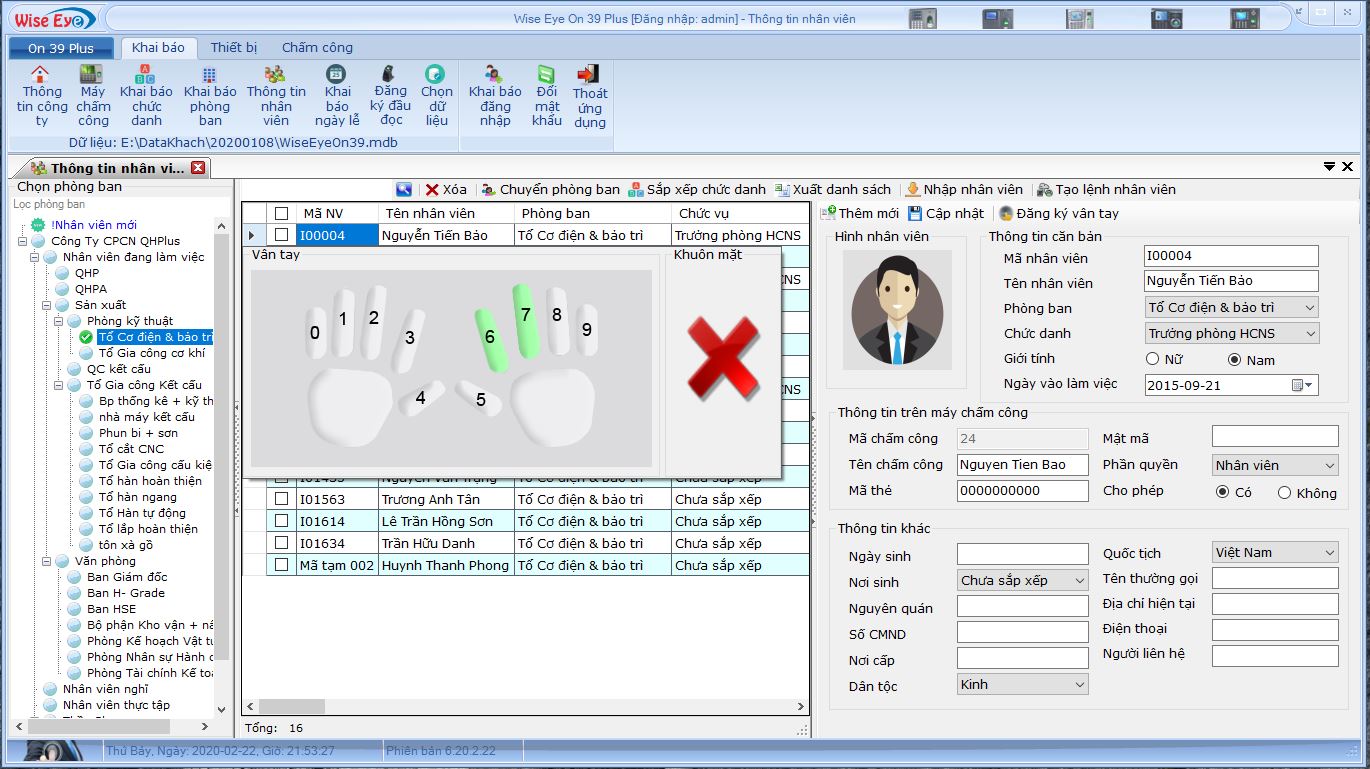Open the Quốc tịch dropdown

coord(1329,553)
